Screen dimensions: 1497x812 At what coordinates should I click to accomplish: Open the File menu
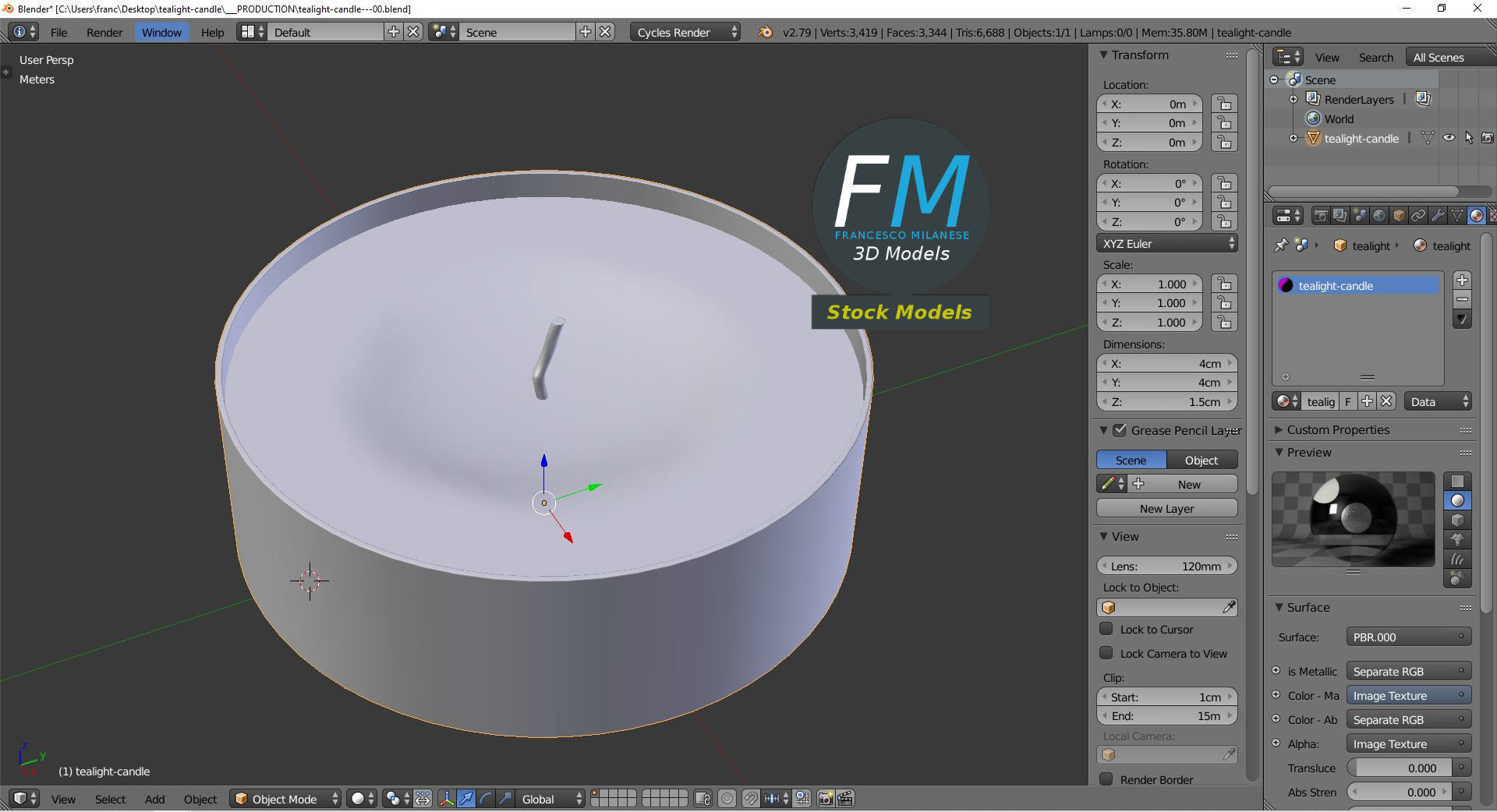[58, 32]
